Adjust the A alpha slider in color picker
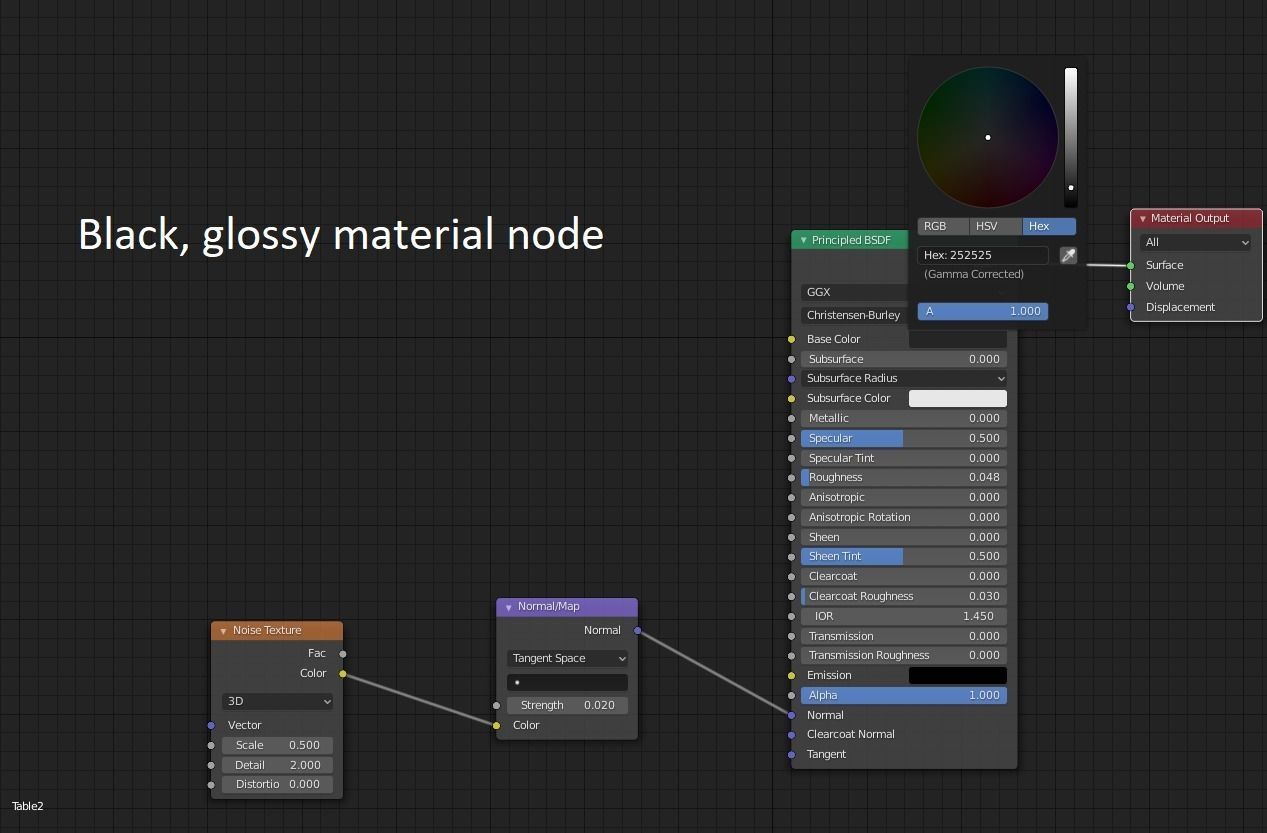The height and width of the screenshot is (833, 1267). coord(983,311)
